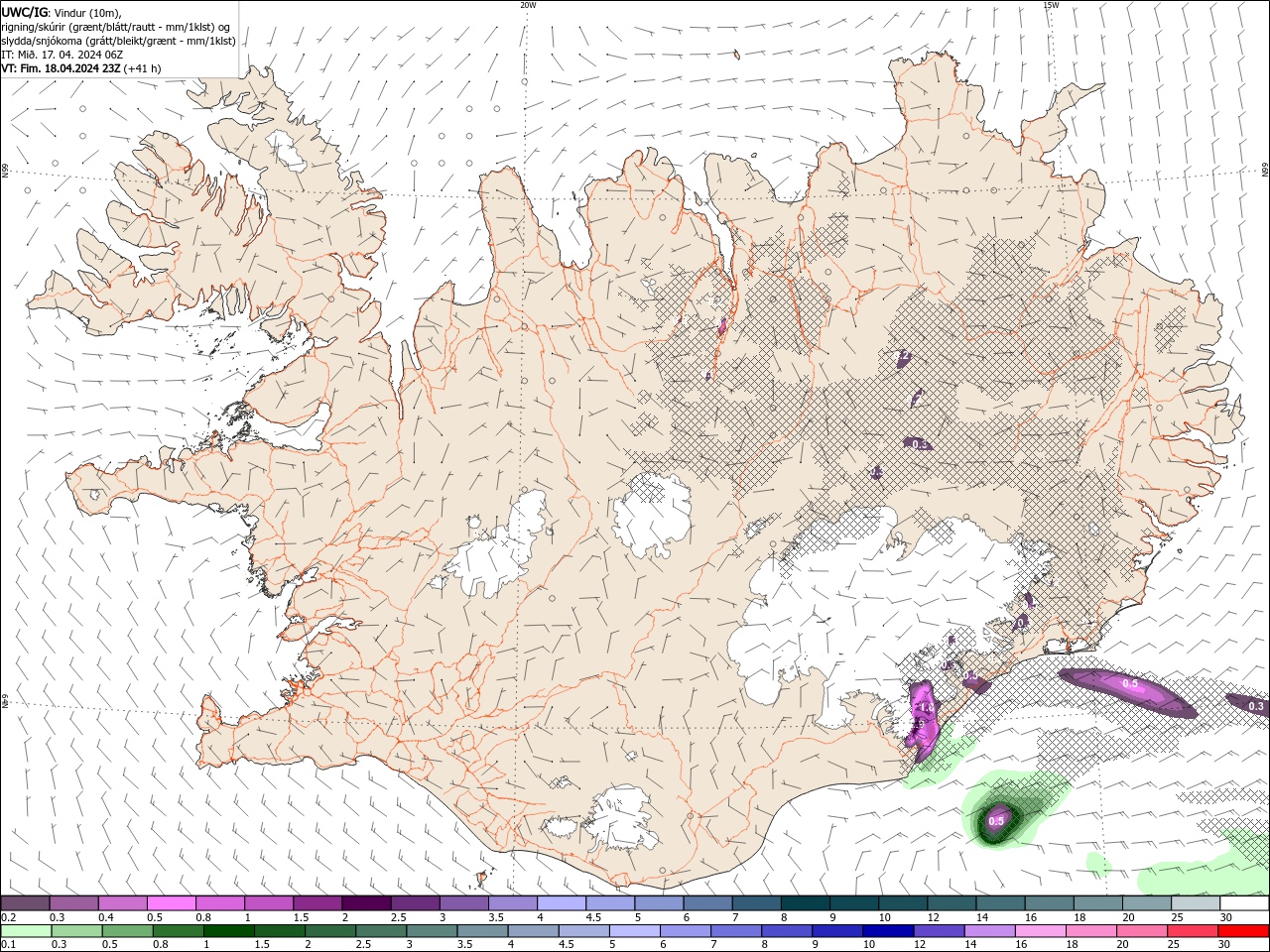
Task: Click the crimson 25–30 rain legend swatch
Action: point(1192,931)
